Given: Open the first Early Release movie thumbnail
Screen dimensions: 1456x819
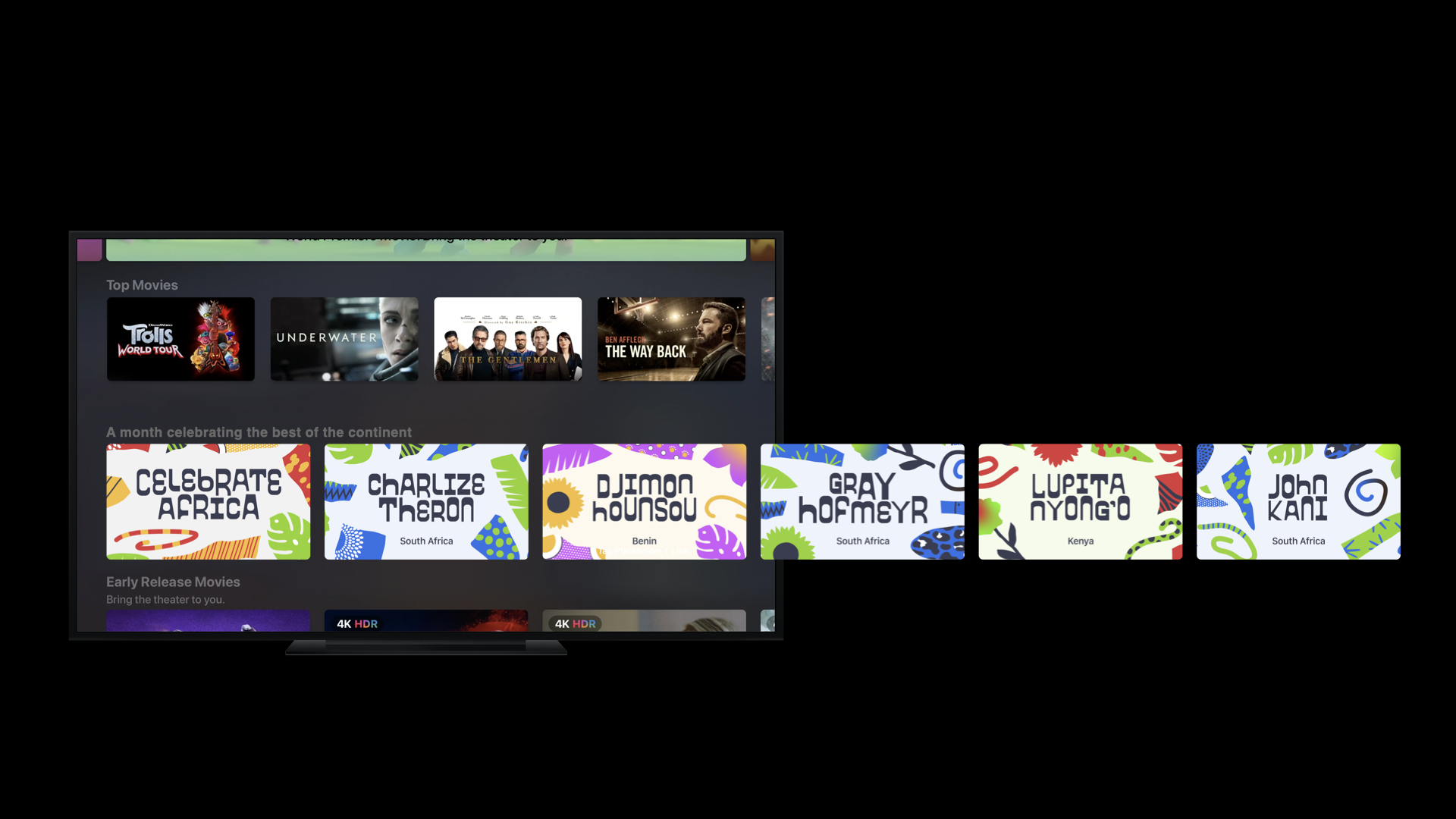Looking at the screenshot, I should 209,620.
